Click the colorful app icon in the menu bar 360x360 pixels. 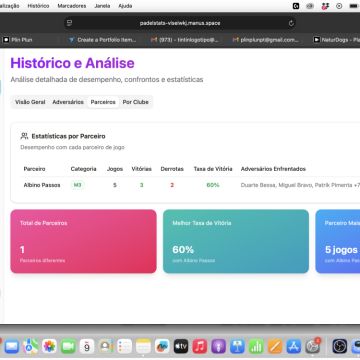point(325,6)
